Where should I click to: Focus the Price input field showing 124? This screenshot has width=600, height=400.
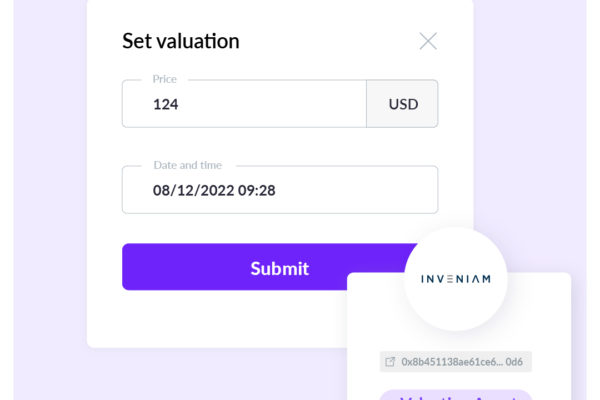tap(244, 104)
